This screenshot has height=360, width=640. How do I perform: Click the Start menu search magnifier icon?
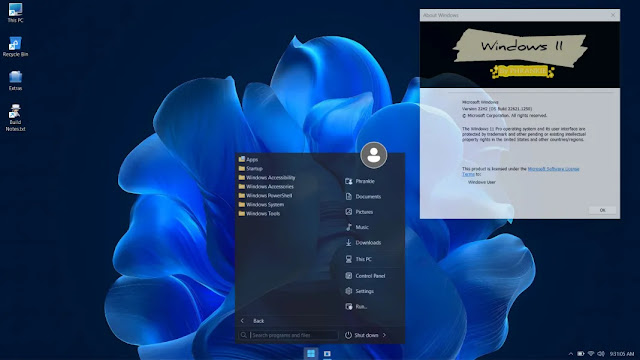point(244,335)
